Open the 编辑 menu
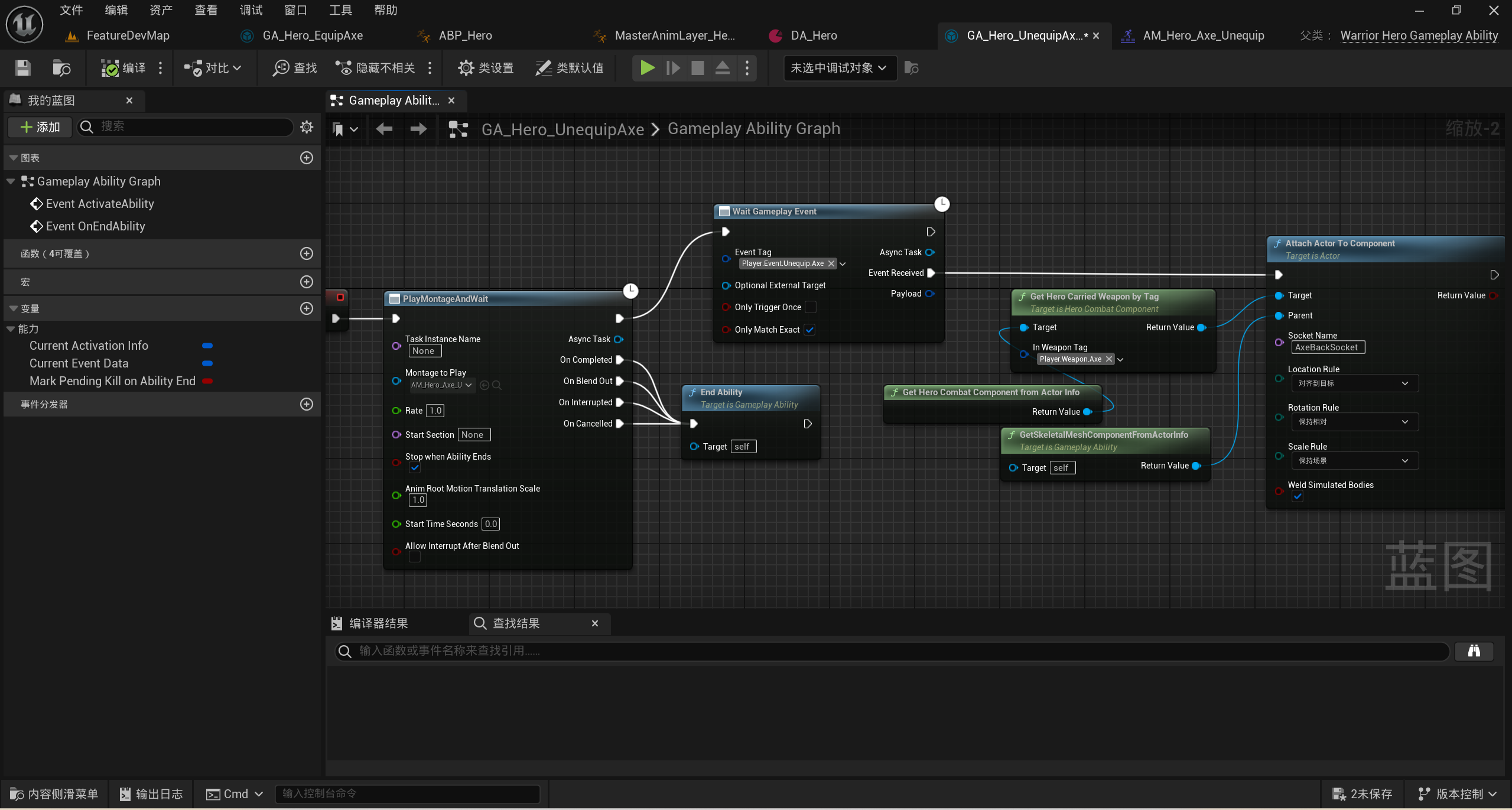 click(116, 10)
